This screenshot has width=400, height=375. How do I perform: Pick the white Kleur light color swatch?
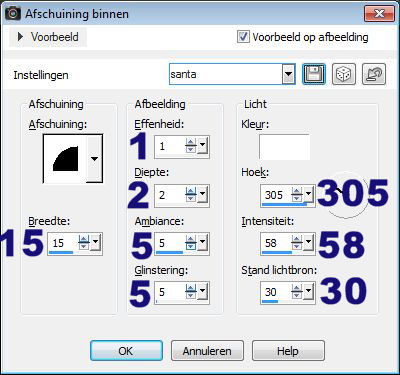(x=284, y=147)
